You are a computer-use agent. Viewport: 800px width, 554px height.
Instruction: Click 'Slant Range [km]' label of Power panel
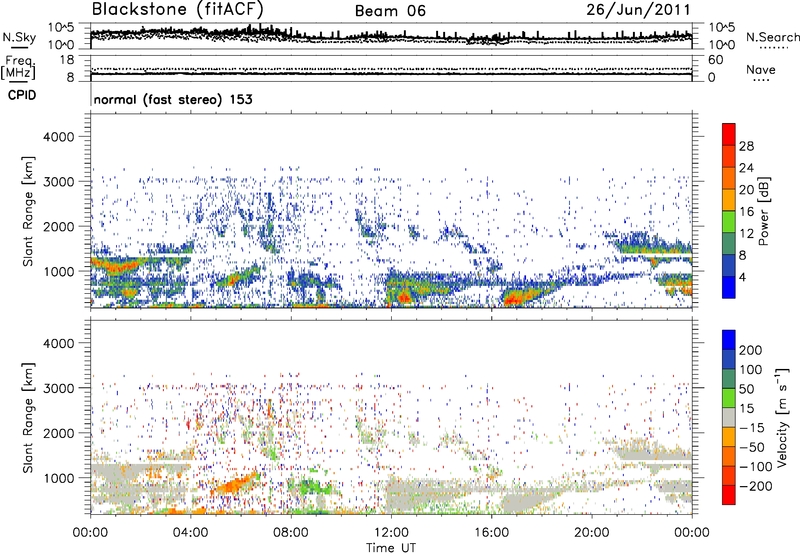28,211
